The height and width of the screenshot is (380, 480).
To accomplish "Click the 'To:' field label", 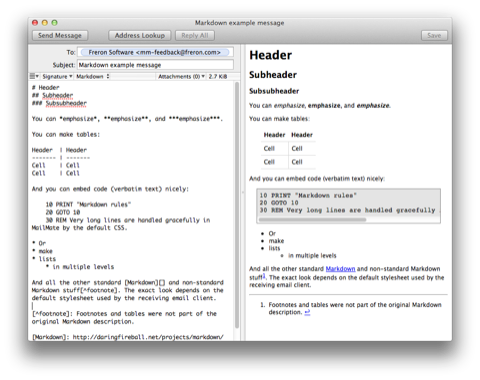I will tap(71, 52).
